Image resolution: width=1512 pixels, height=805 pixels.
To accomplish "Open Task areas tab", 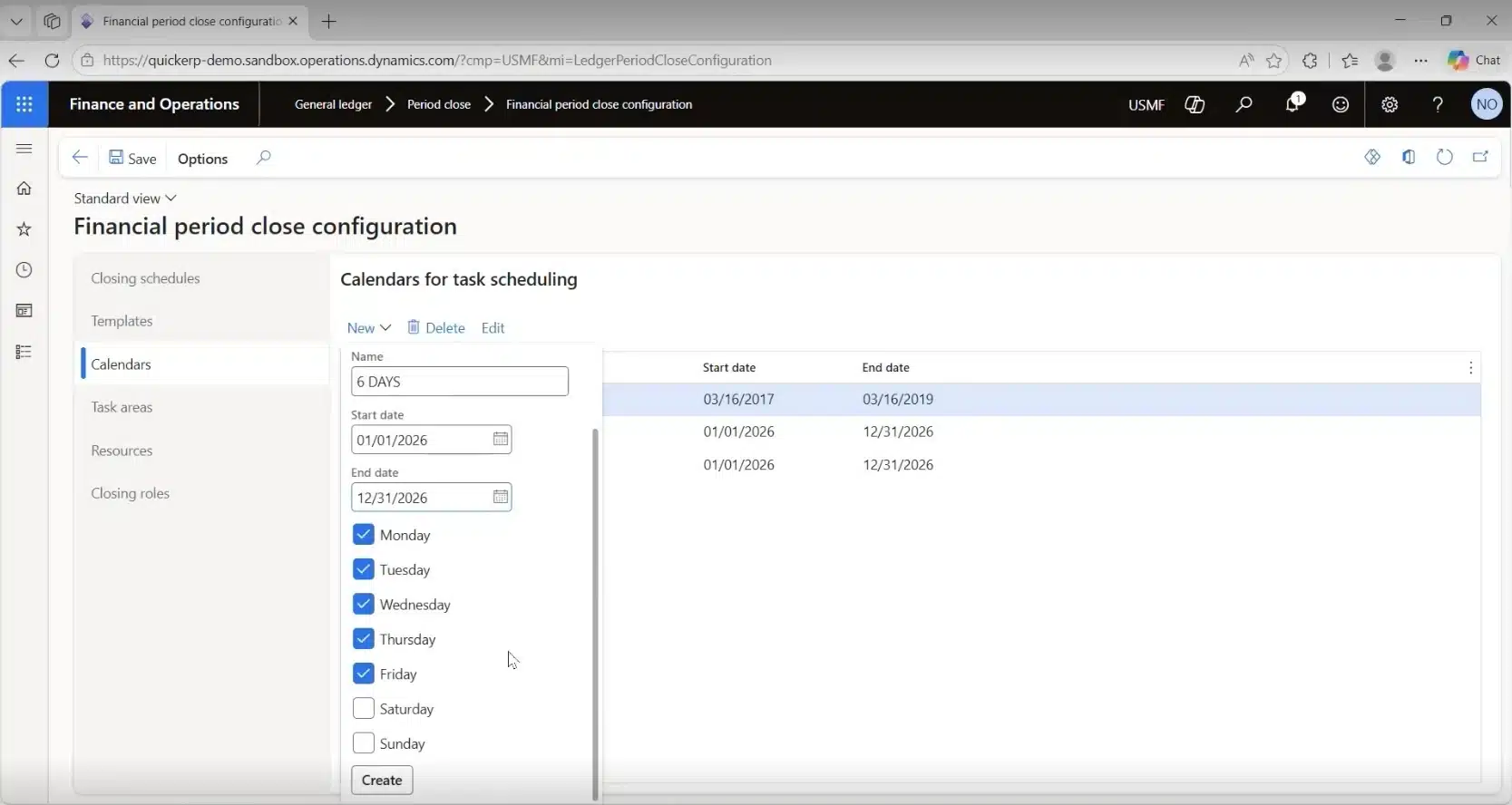I will pos(122,407).
